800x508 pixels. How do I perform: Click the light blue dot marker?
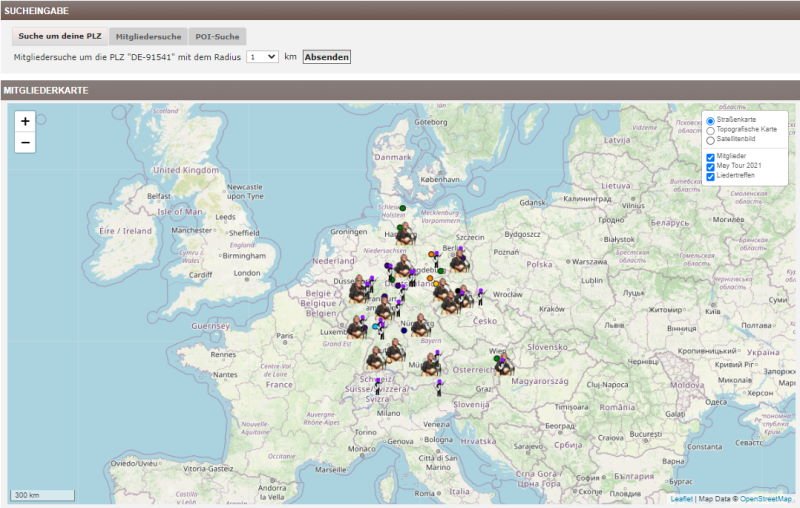(x=375, y=326)
